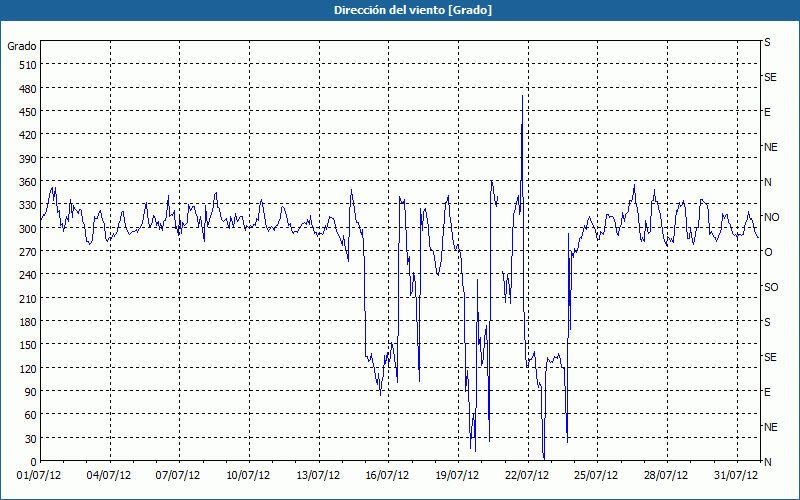Screen dimensions: 800x500
Task: Click the 30 tick label on the left axis
Action: pyautogui.click(x=31, y=439)
